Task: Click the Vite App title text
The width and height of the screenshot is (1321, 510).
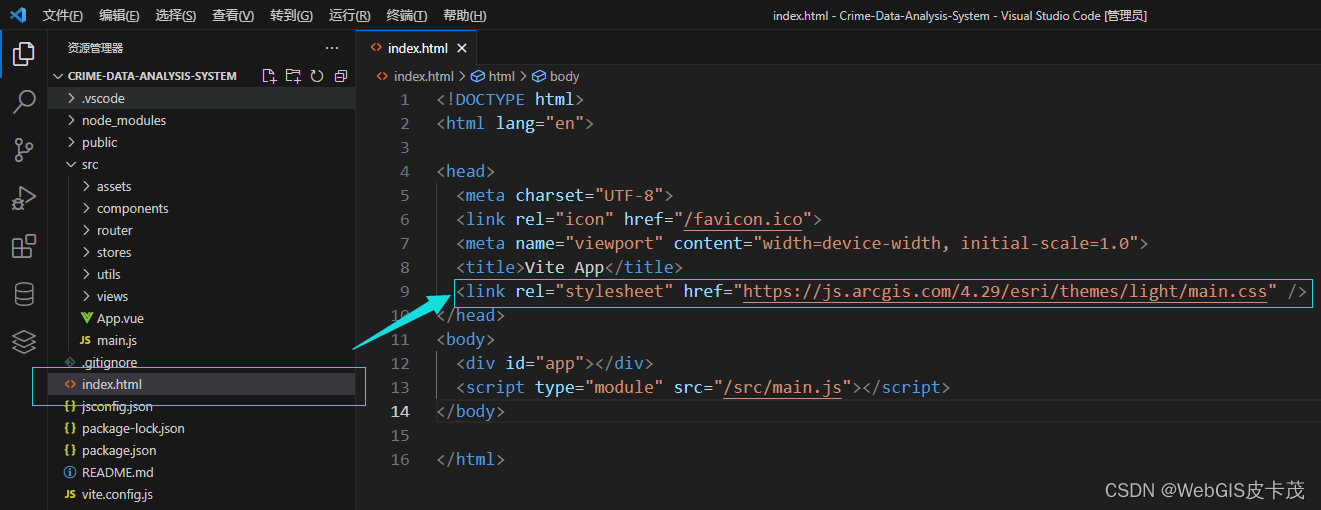Action: [565, 268]
